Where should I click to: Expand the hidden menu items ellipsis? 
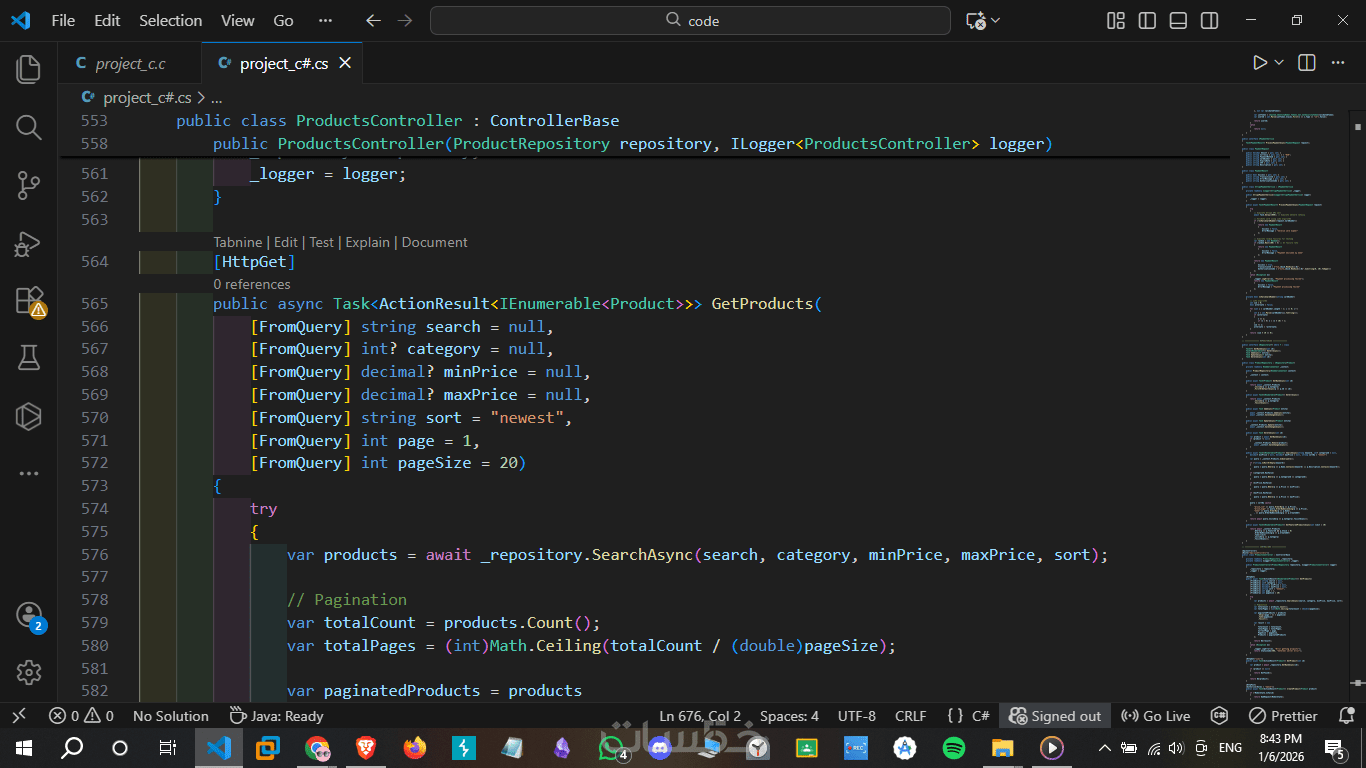click(325, 21)
